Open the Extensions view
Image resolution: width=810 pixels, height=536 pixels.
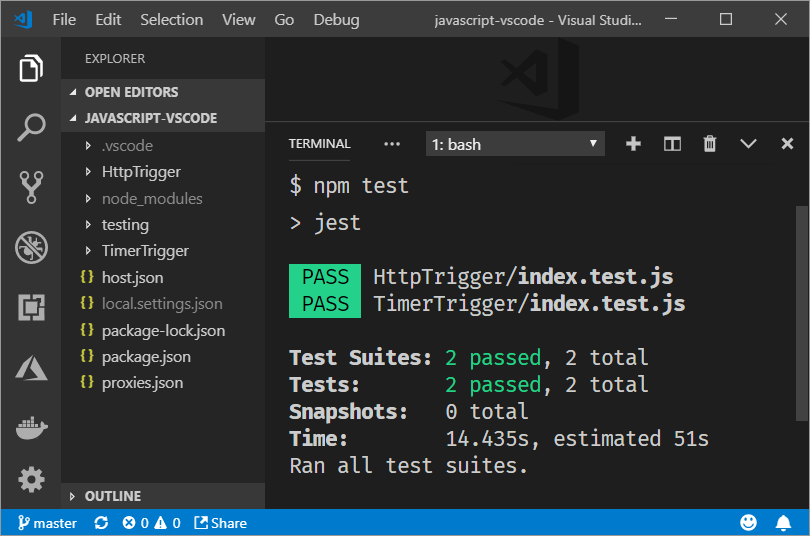(31, 307)
